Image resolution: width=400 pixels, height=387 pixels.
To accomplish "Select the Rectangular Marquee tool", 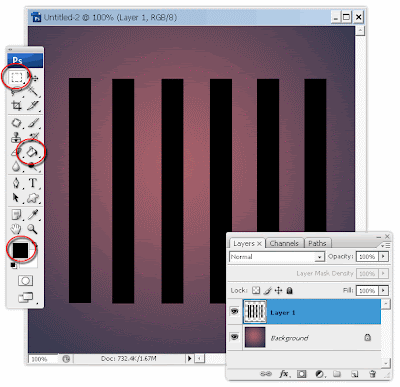I will pyautogui.click(x=16, y=77).
